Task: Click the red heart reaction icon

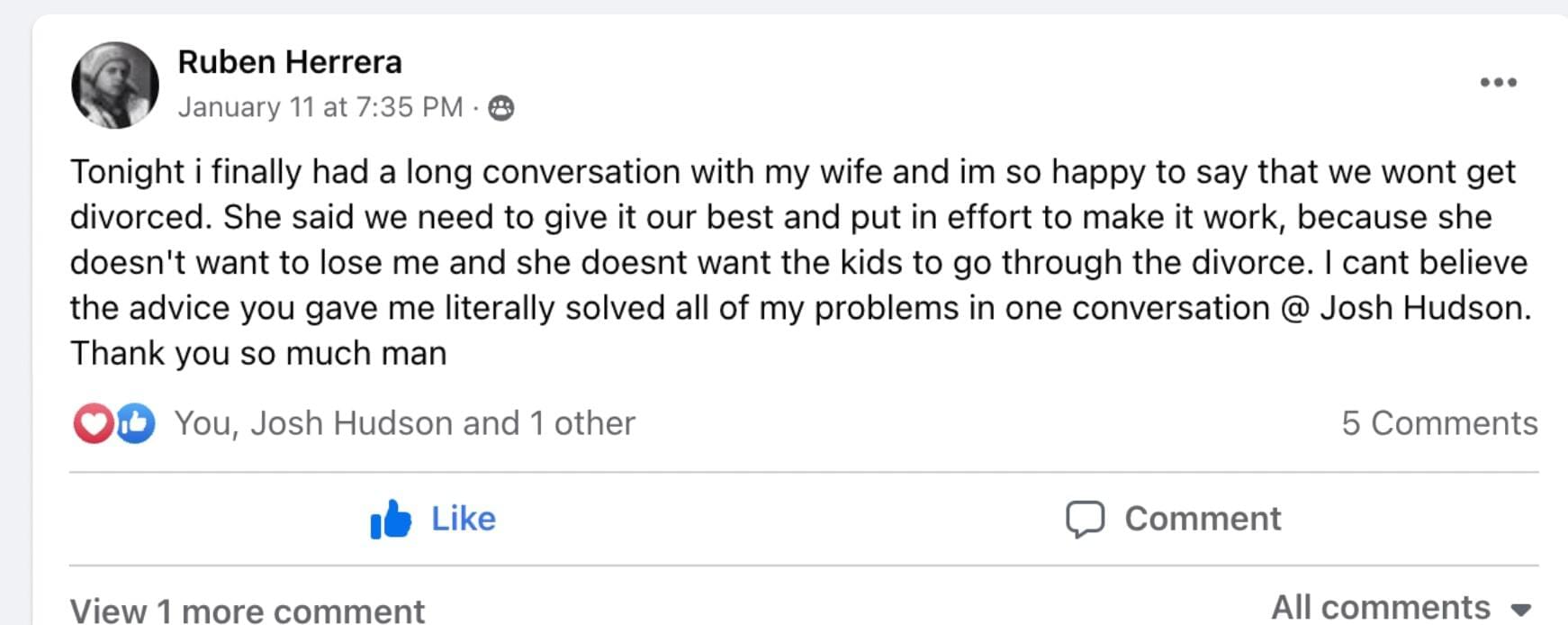Action: click(x=93, y=423)
